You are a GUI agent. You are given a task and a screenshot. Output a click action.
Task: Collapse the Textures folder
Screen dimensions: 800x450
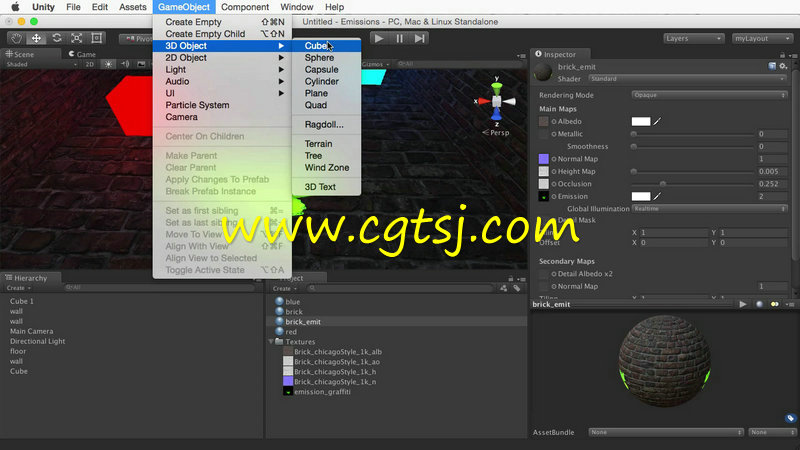271,342
